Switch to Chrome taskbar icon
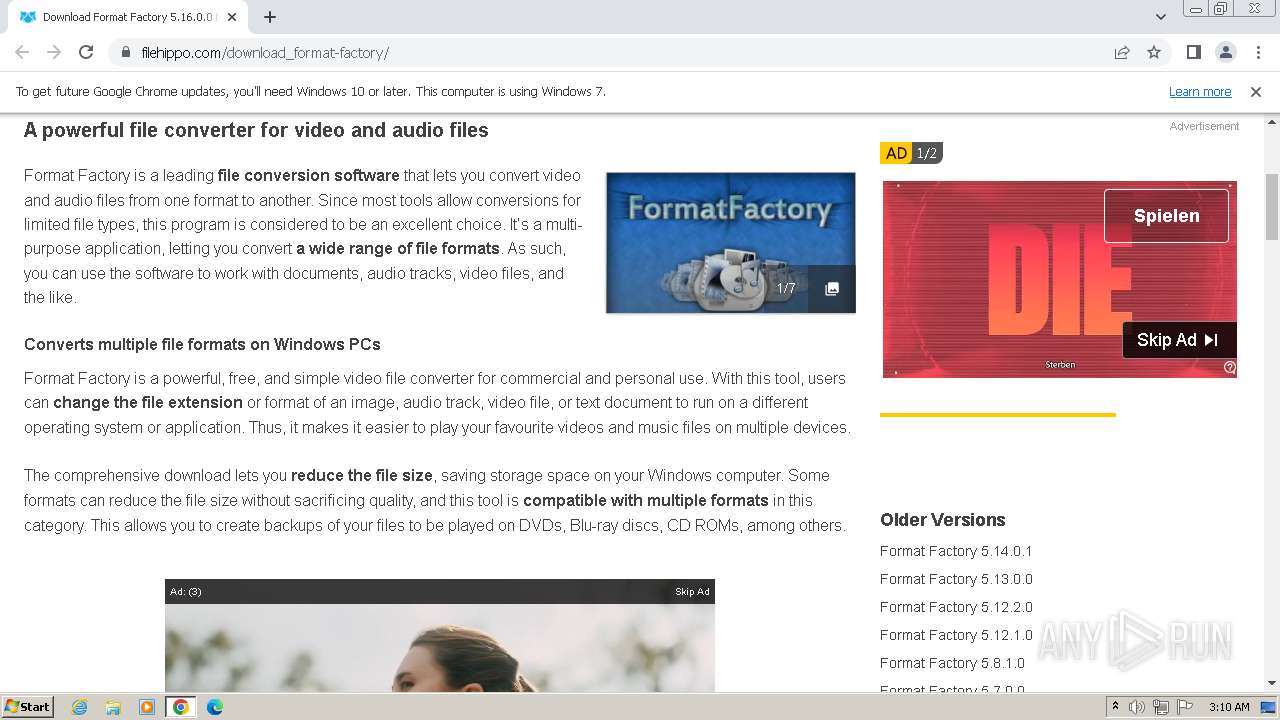The image size is (1280, 720). click(x=181, y=707)
